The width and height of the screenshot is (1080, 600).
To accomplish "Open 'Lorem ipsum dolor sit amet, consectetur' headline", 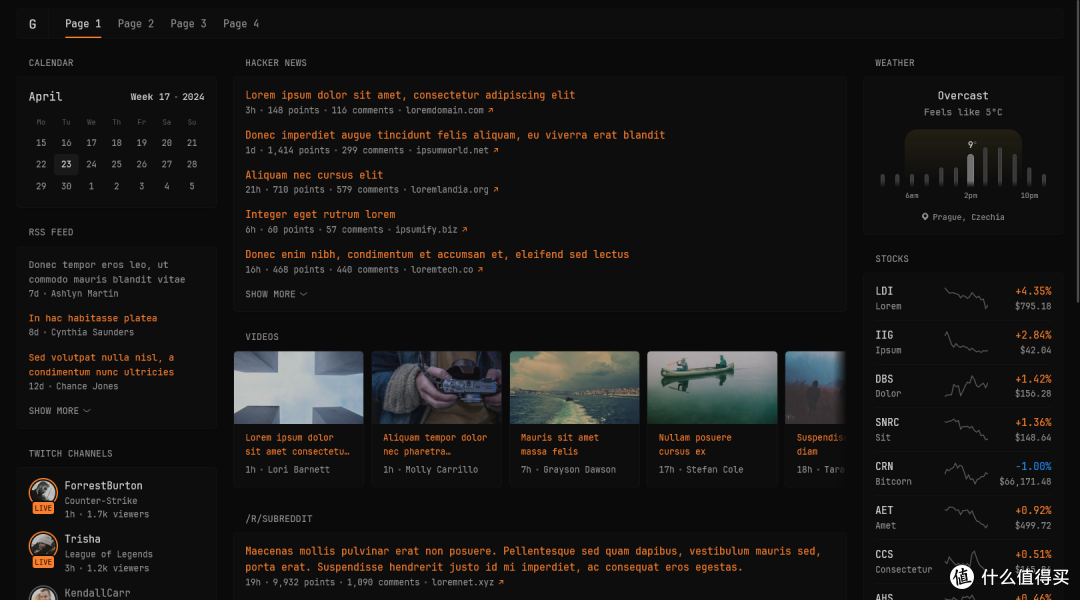I will point(410,95).
